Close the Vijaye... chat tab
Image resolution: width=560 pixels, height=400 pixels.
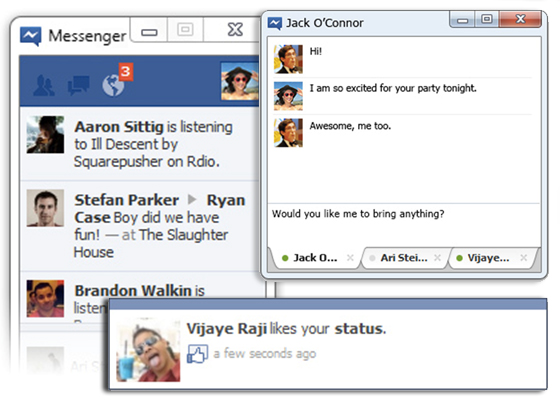tap(524, 258)
